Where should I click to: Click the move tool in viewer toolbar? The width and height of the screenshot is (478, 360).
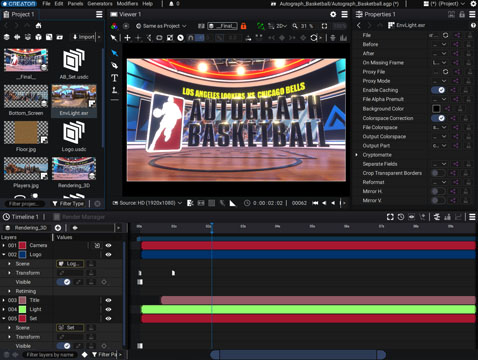click(x=127, y=38)
